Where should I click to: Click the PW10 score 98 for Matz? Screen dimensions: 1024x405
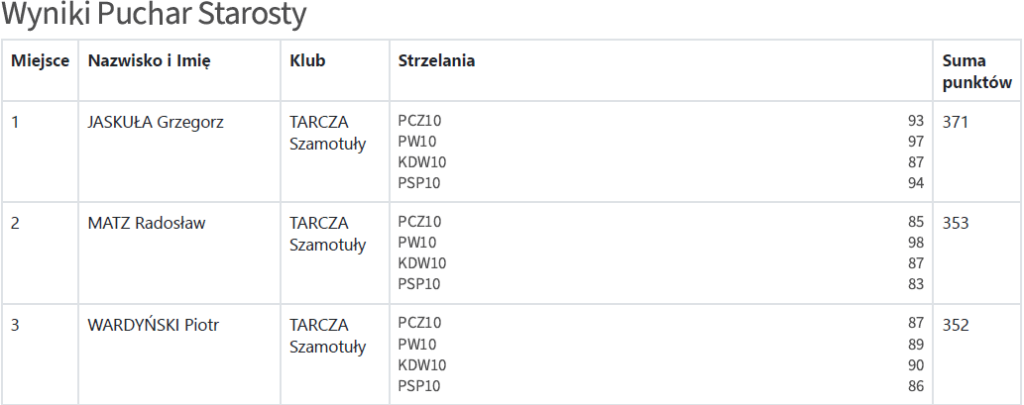916,242
